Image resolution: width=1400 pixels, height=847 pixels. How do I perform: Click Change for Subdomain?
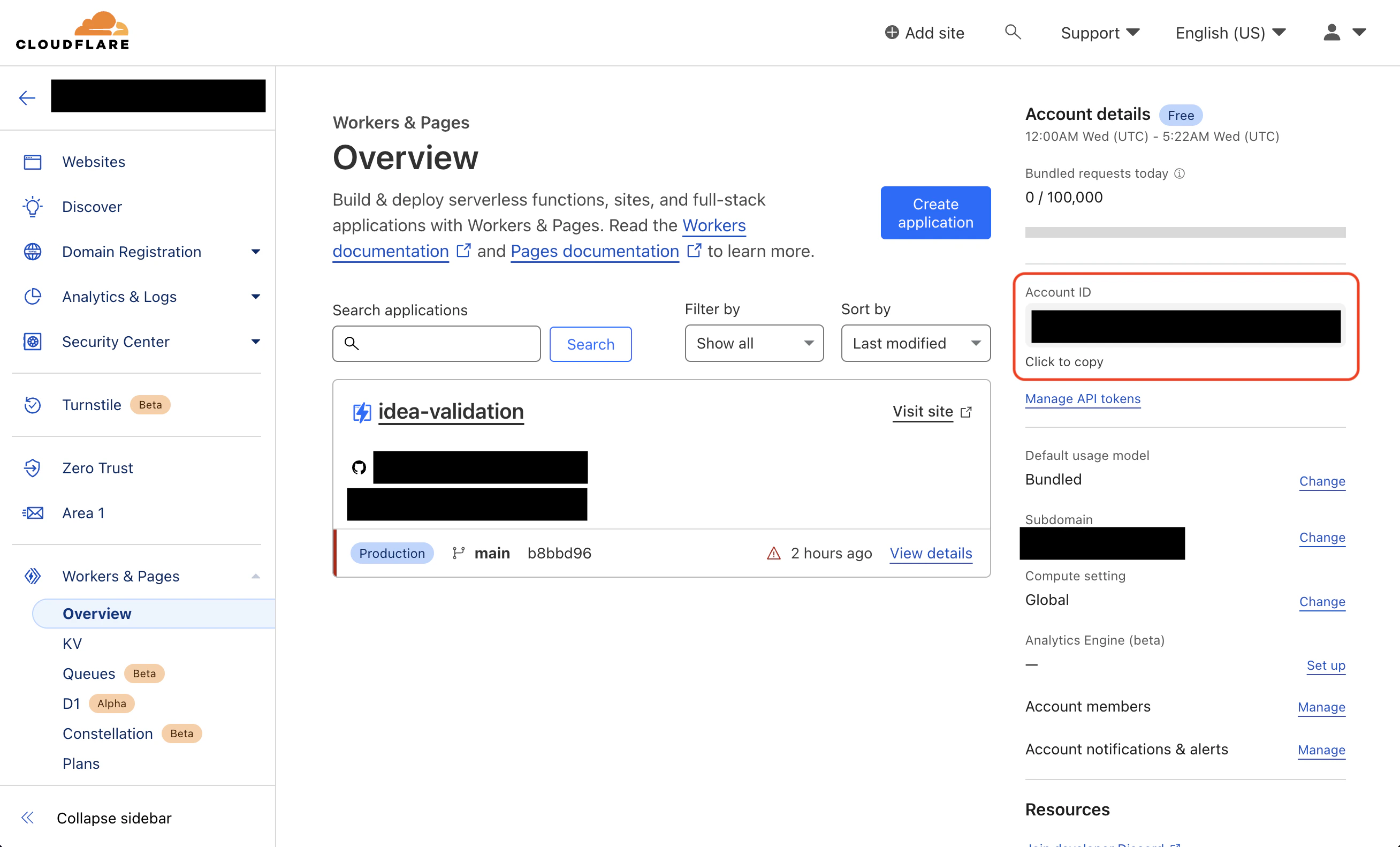pos(1322,537)
